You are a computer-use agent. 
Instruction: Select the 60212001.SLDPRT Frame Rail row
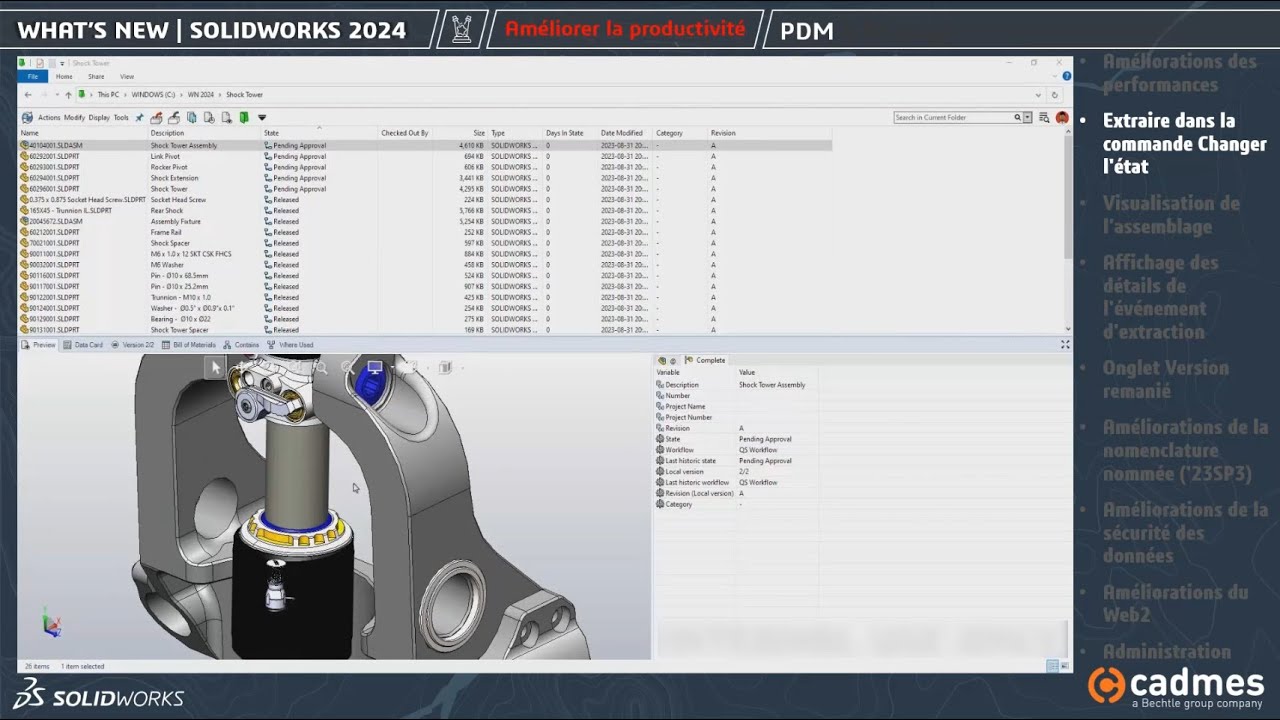click(x=425, y=232)
